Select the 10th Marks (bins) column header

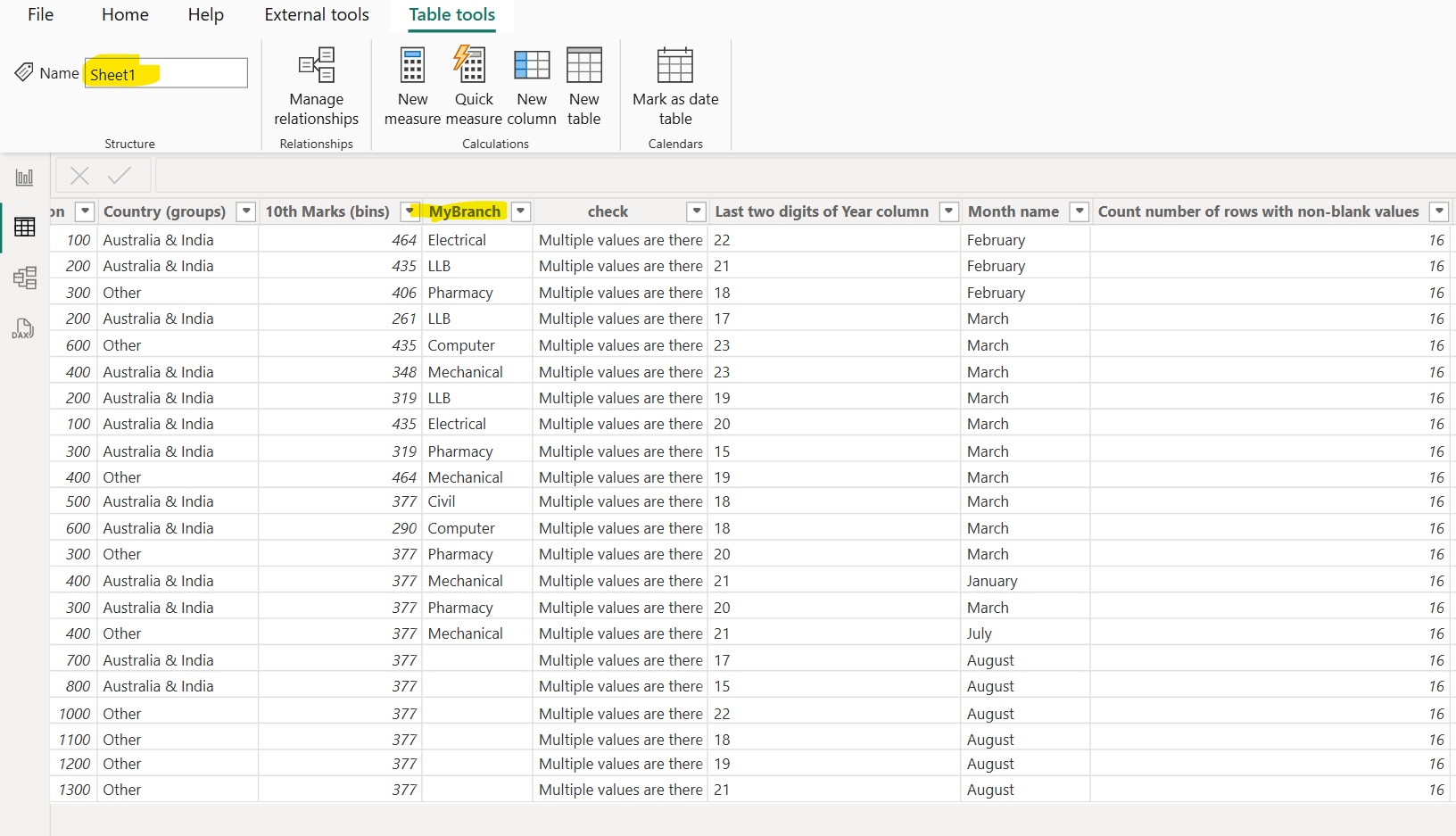click(x=327, y=211)
